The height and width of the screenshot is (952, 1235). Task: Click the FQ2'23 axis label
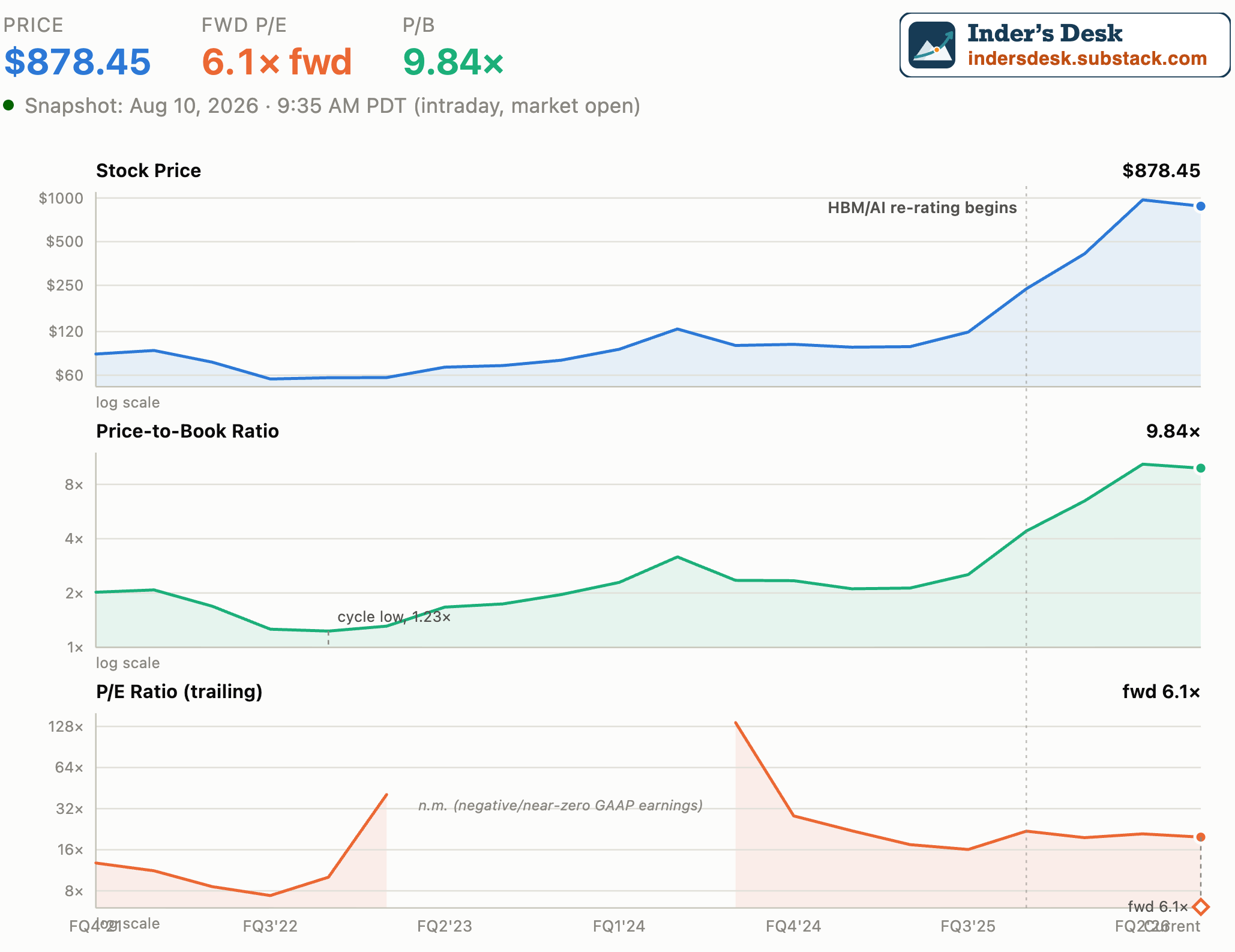coord(445,926)
